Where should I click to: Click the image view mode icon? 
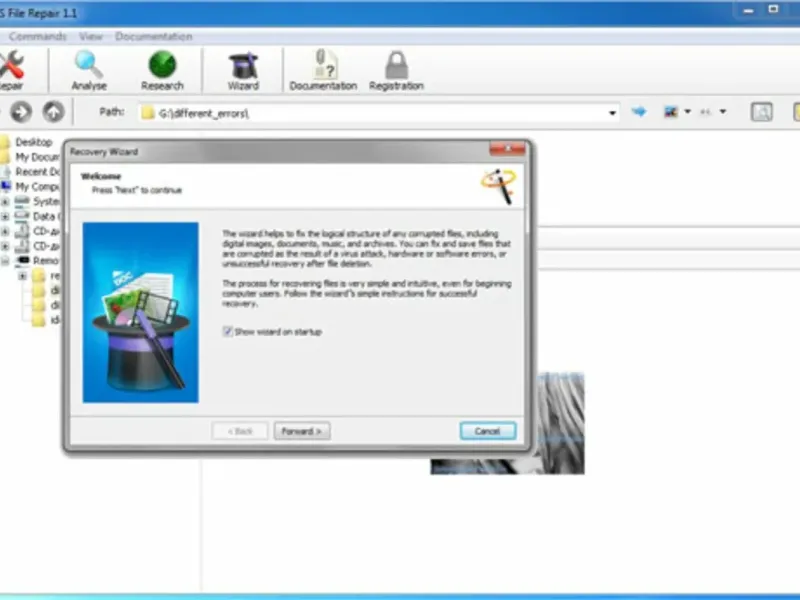[670, 111]
